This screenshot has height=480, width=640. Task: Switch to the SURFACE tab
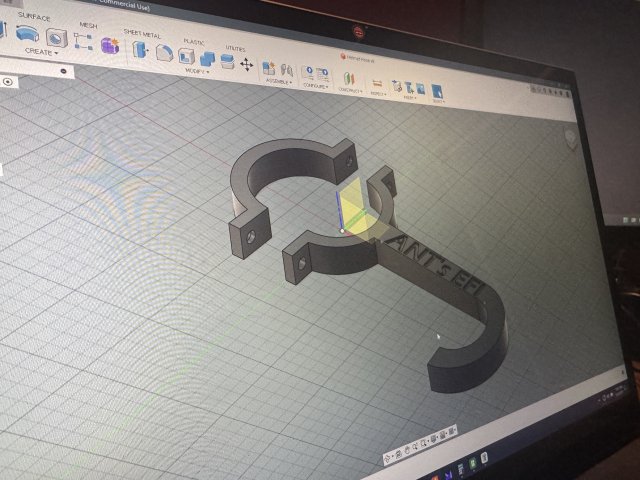34,16
